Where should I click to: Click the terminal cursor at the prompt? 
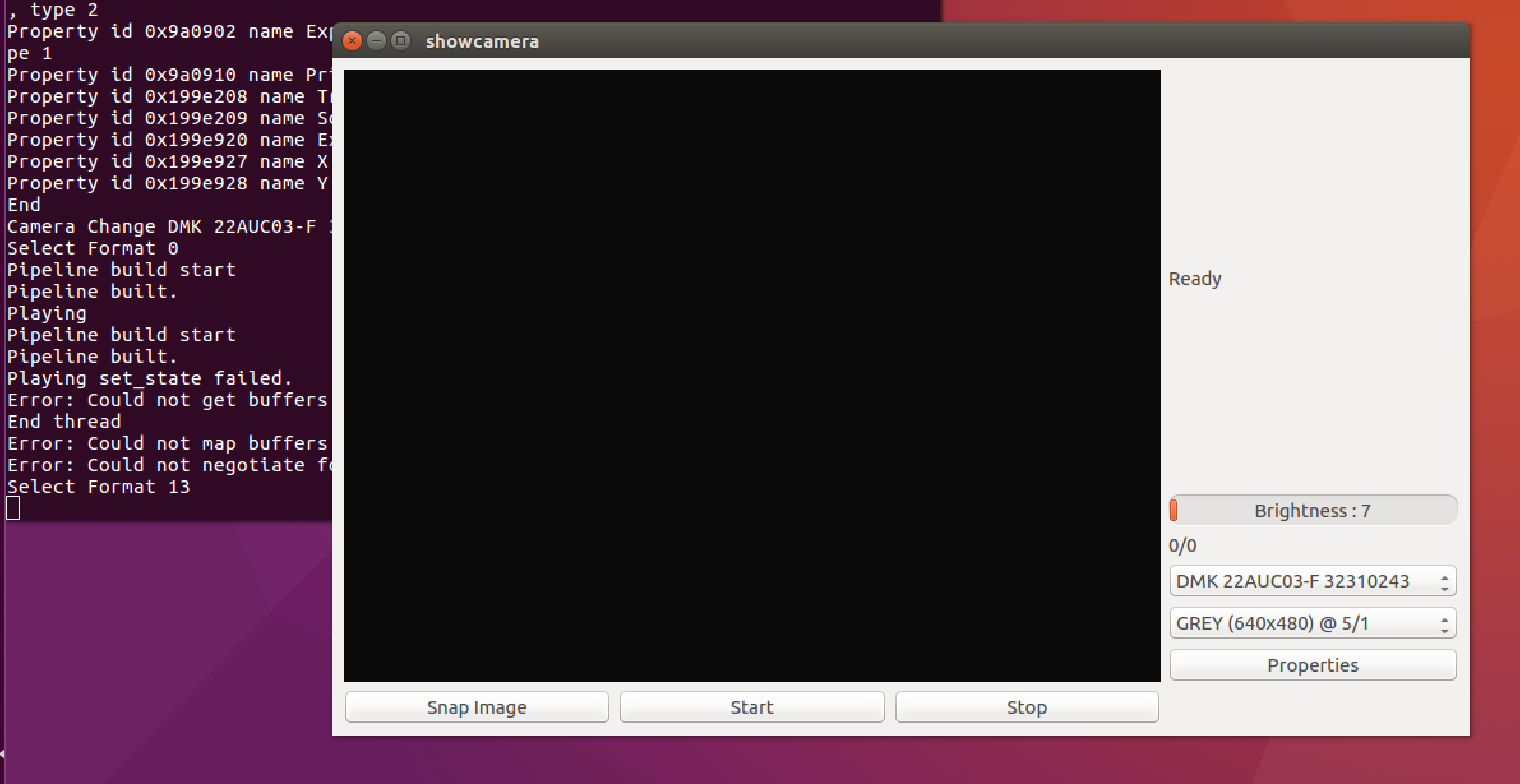11,508
